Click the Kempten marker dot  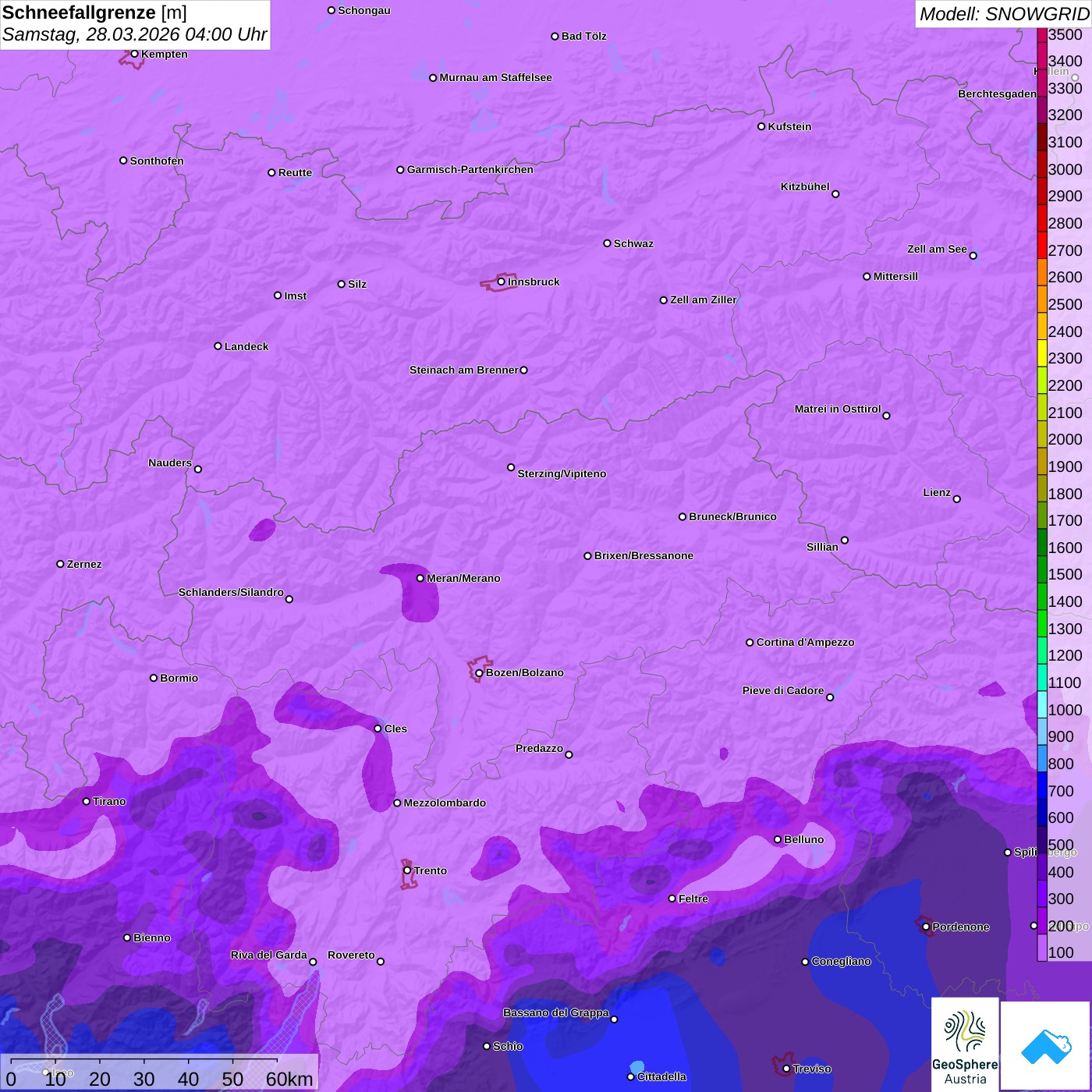[135, 54]
